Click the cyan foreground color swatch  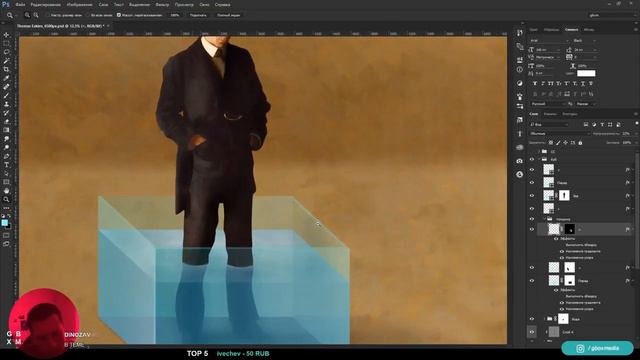click(x=4, y=222)
